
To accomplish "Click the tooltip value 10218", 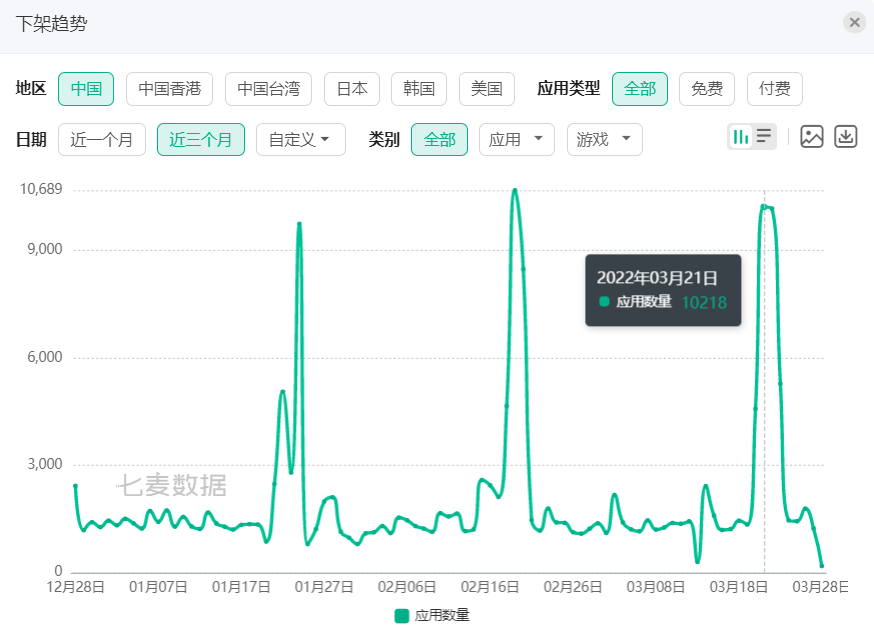I will point(704,302).
